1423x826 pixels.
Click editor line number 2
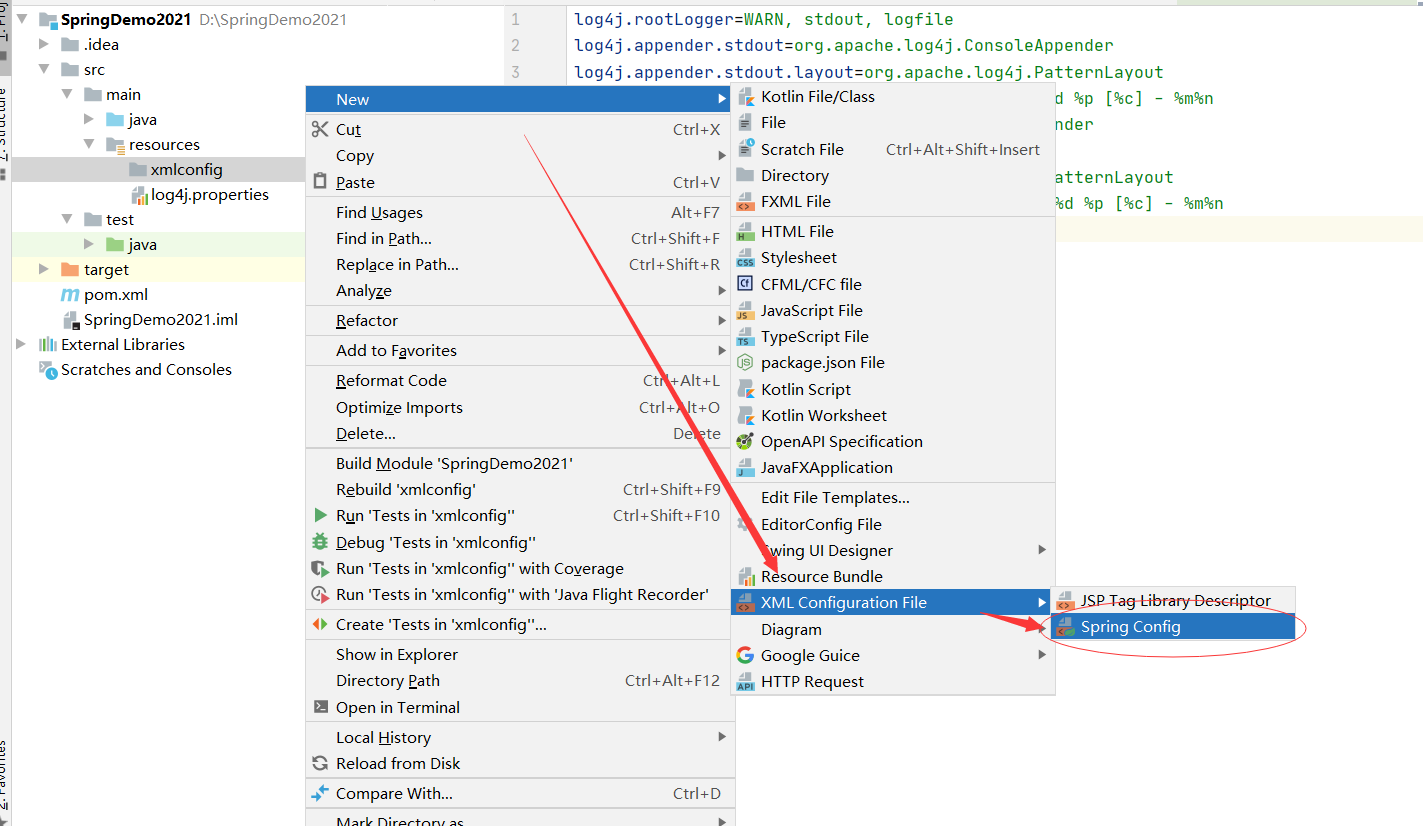click(515, 45)
